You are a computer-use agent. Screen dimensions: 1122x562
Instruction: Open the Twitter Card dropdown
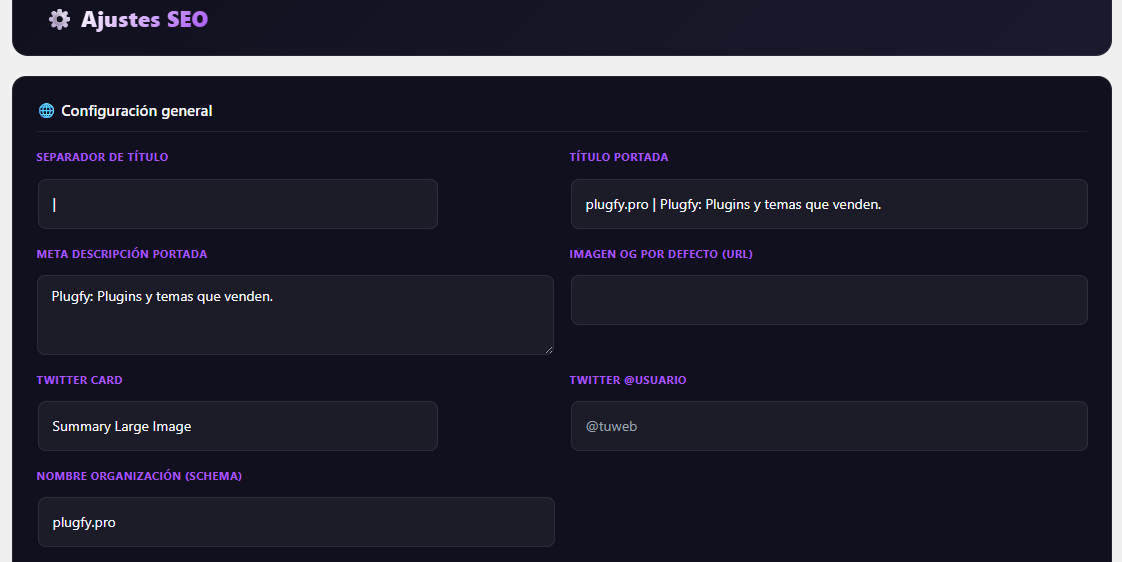tap(238, 426)
